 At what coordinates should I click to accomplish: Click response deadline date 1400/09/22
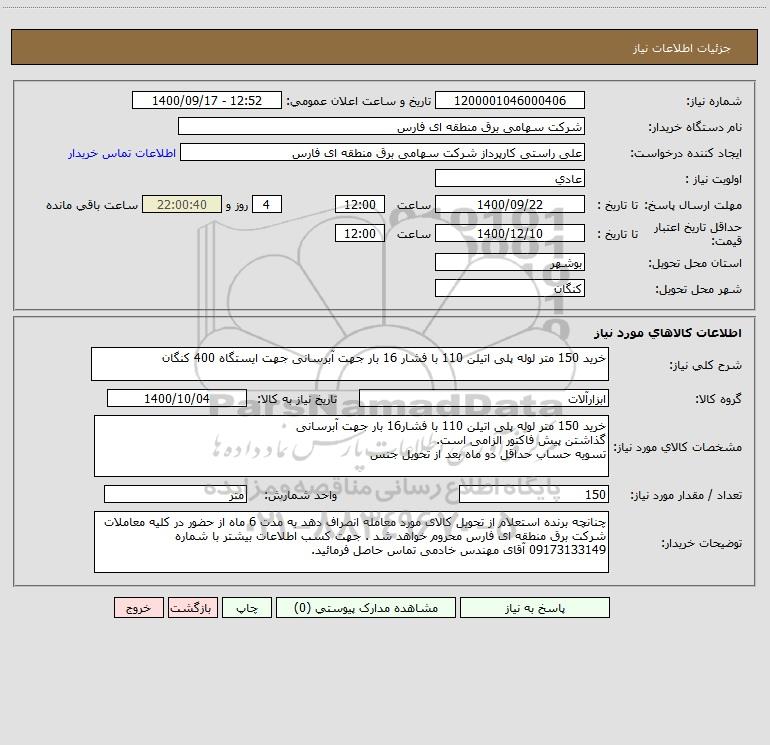510,204
